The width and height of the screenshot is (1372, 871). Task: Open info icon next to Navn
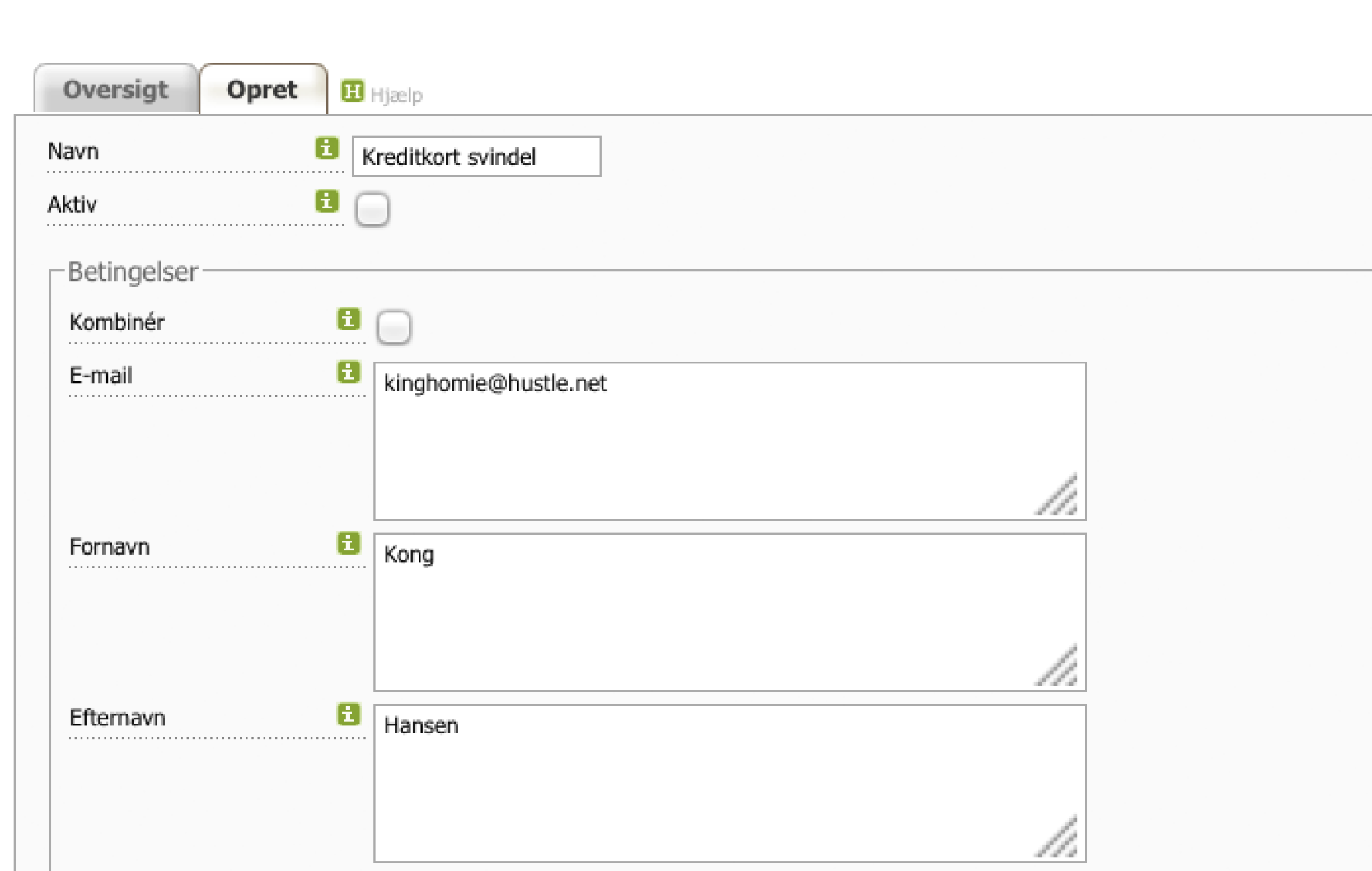point(327,148)
